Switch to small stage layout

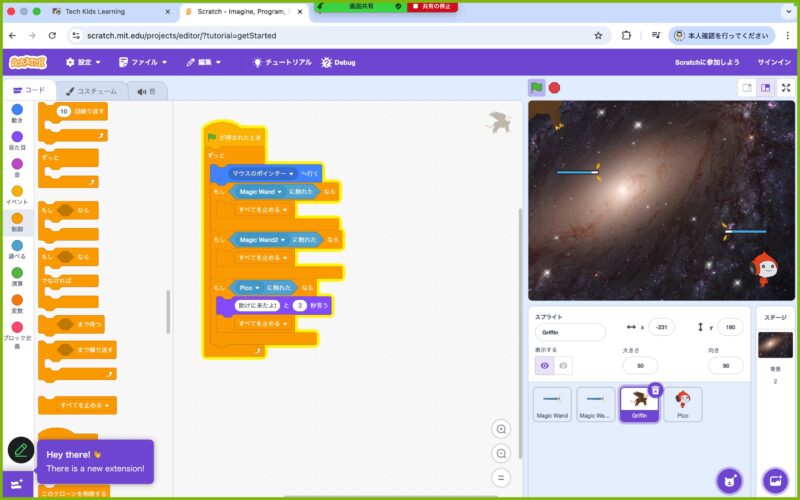coord(746,88)
